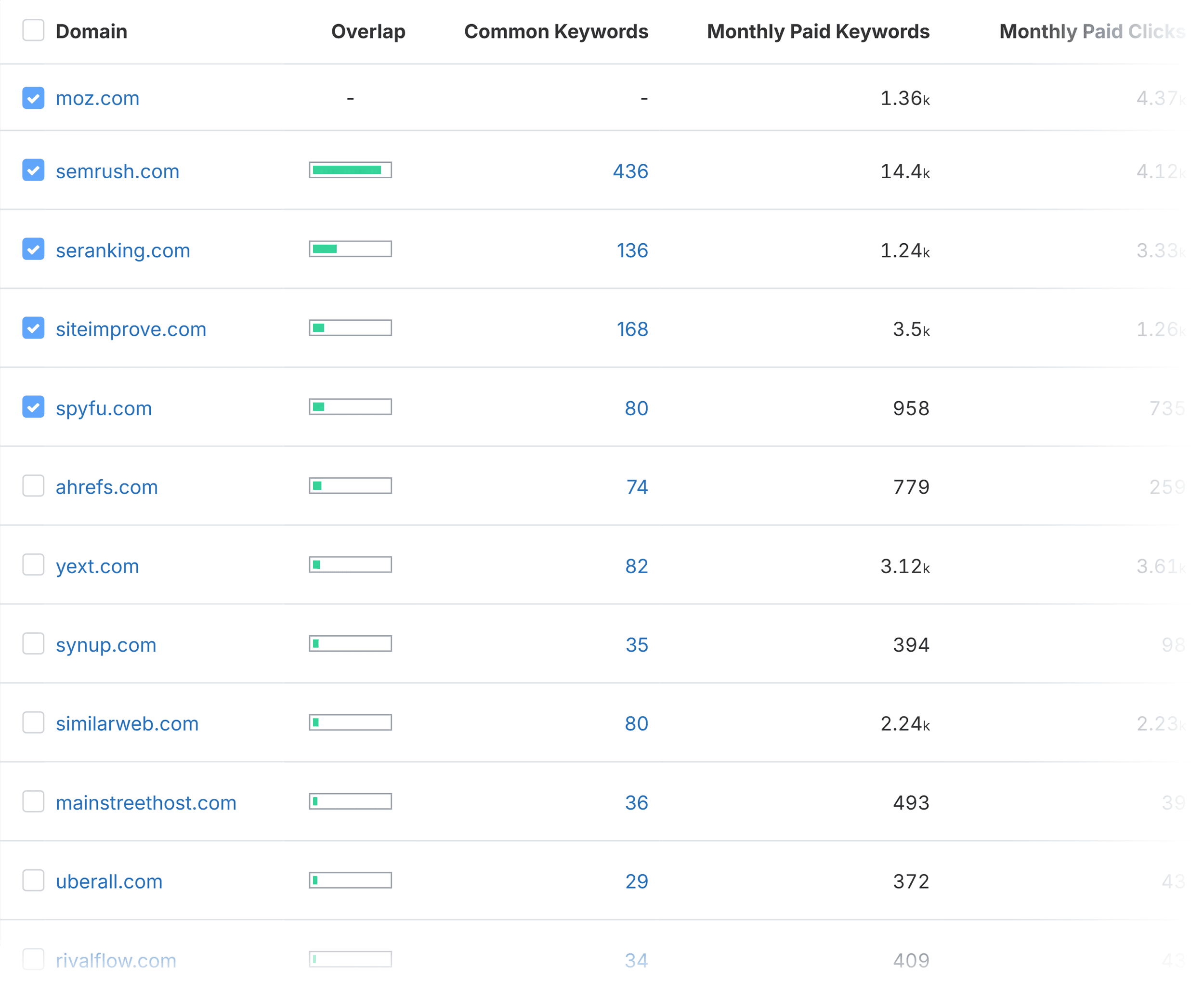
Task: Select the 14.4k paid keywords value
Action: click(x=905, y=171)
